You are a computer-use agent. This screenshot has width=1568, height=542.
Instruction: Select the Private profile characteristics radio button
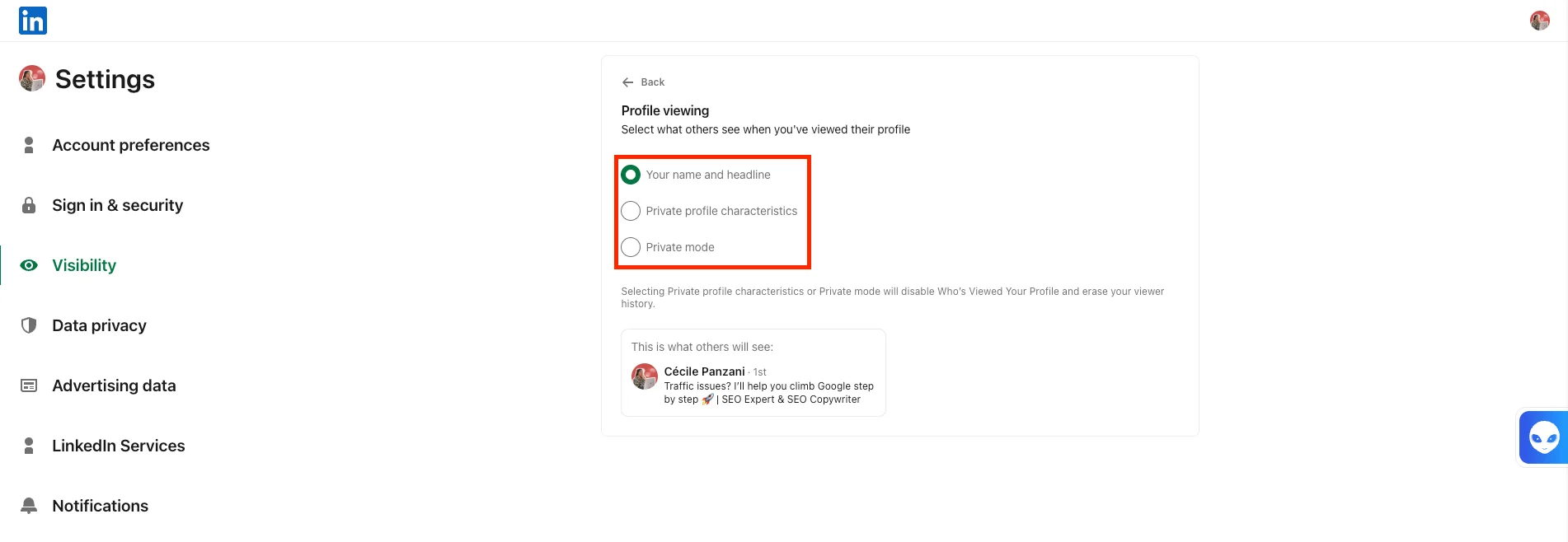pos(631,211)
